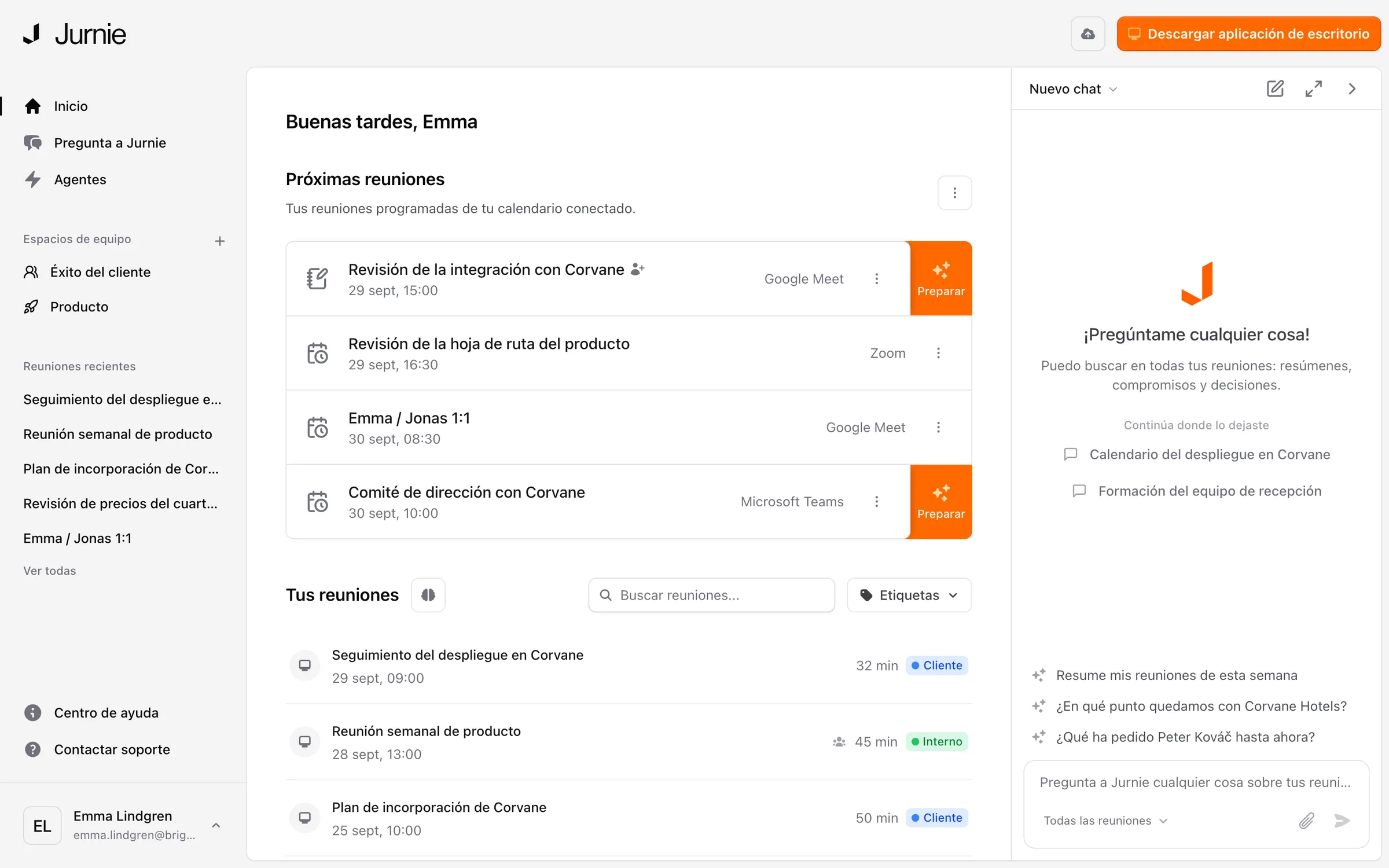The height and width of the screenshot is (868, 1389).
Task: Open options for hoja de ruta meeting
Action: [938, 353]
